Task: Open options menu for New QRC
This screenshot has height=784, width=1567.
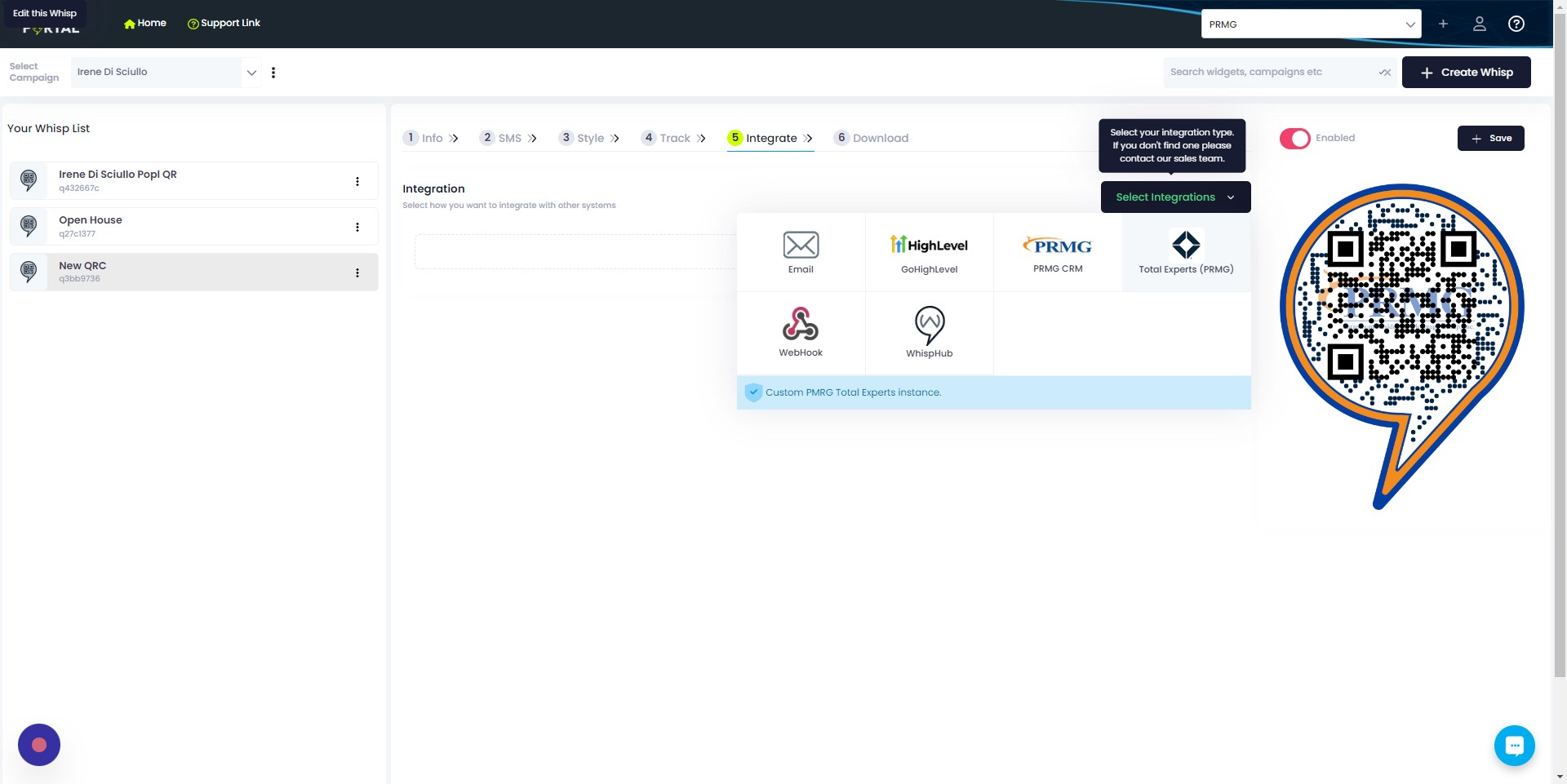Action: (357, 272)
